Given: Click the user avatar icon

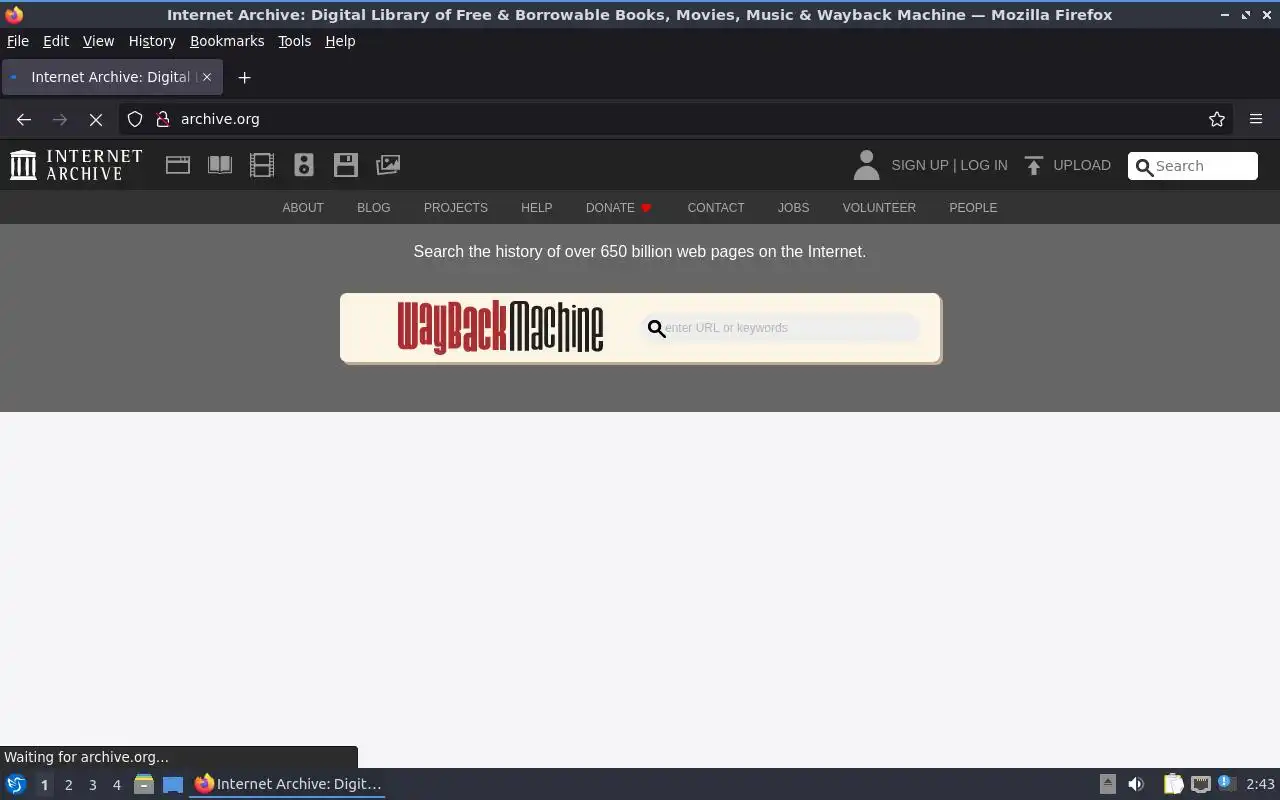Looking at the screenshot, I should click(x=866, y=165).
